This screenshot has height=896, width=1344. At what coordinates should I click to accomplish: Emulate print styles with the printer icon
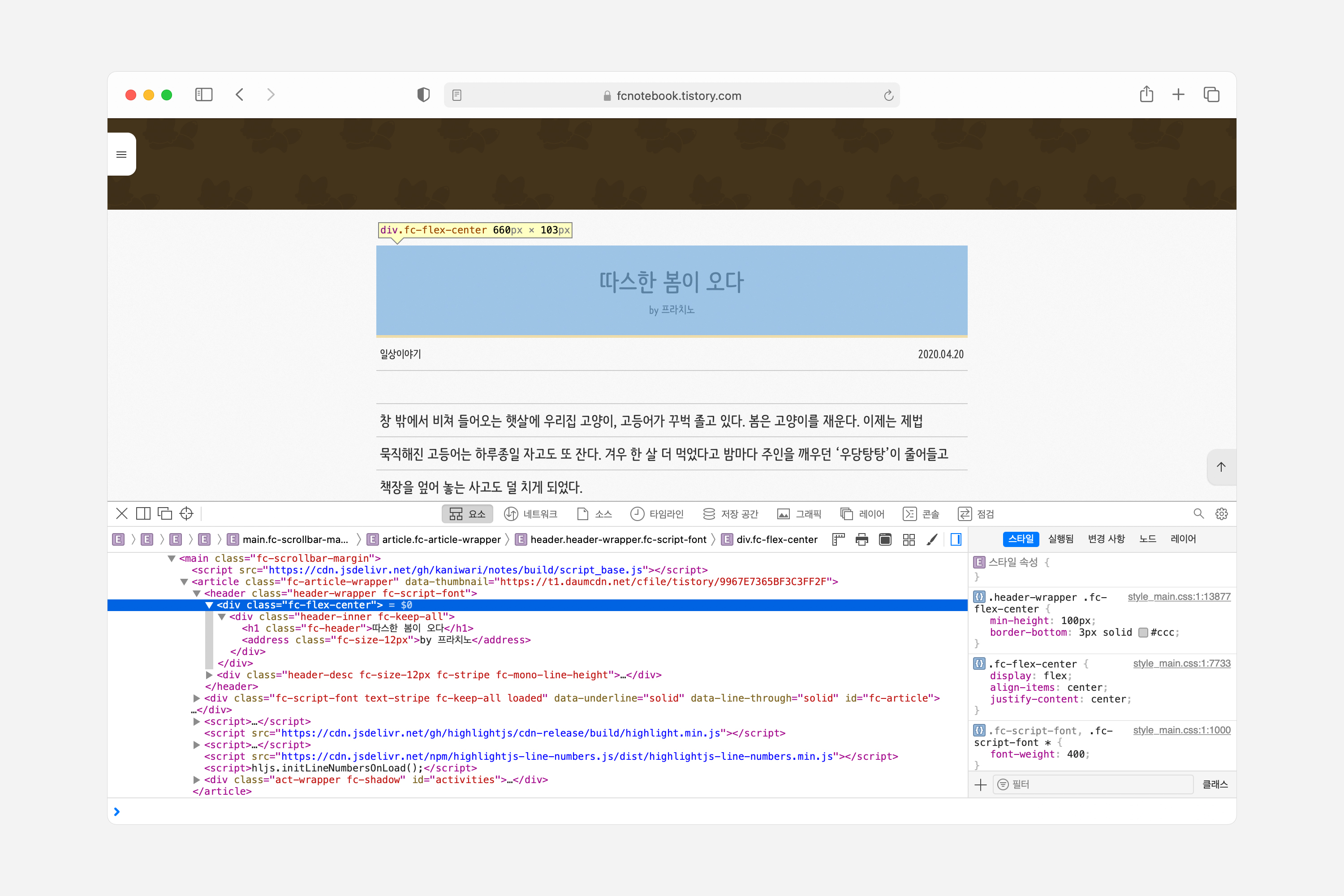861,539
